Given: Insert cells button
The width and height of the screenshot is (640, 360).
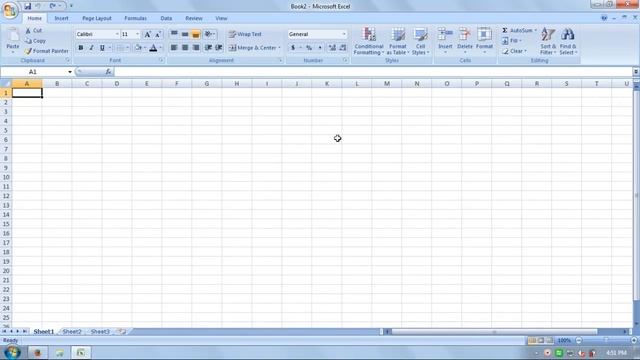Looking at the screenshot, I should (x=445, y=41).
